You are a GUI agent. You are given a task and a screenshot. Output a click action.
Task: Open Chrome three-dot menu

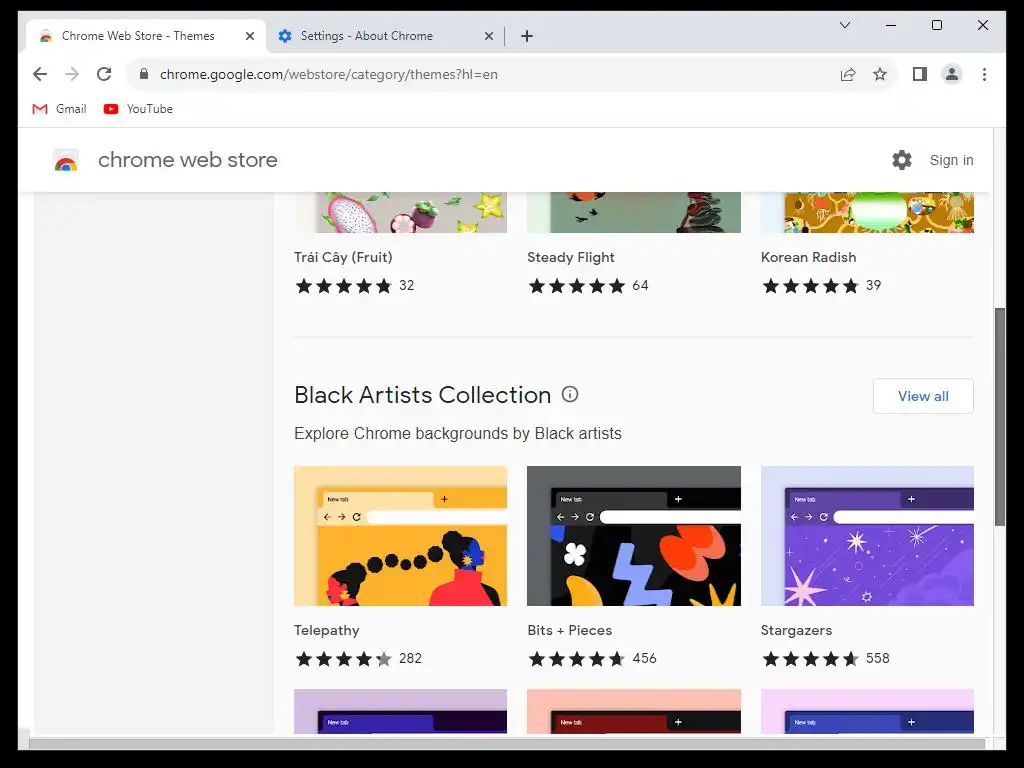tap(984, 74)
